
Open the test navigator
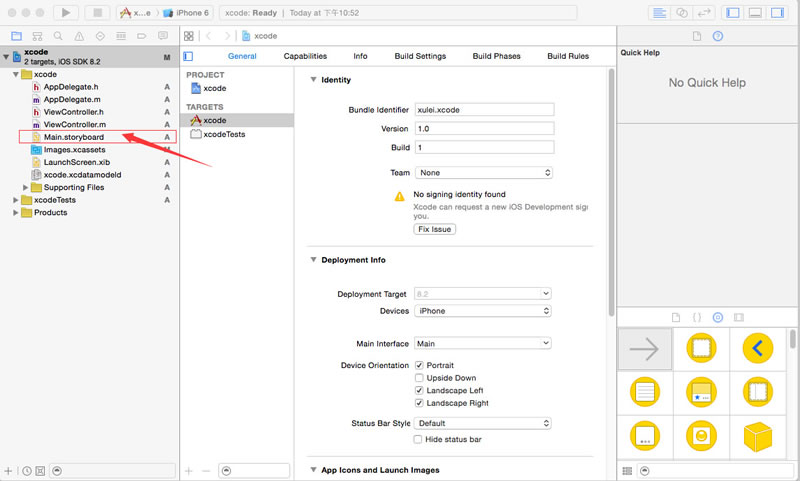[100, 36]
